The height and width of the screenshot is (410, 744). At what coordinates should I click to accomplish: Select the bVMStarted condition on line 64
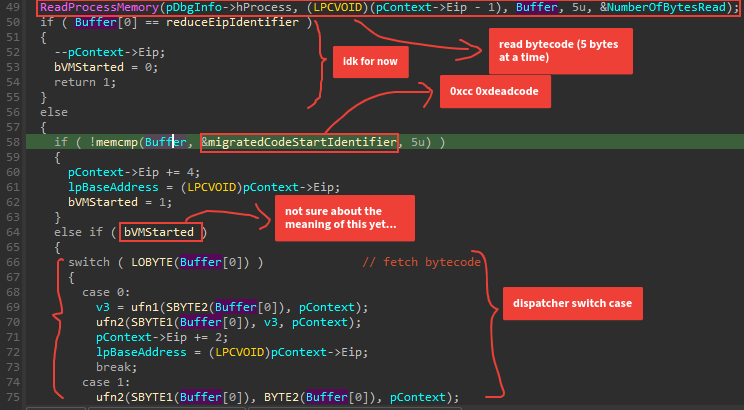[x=160, y=233]
